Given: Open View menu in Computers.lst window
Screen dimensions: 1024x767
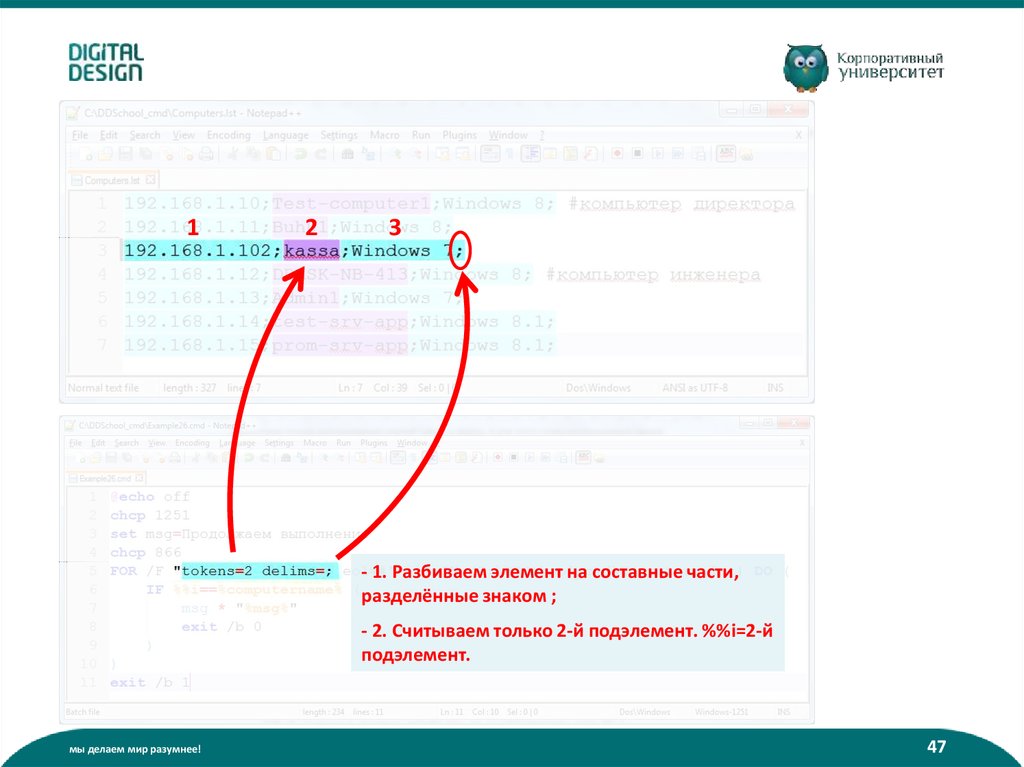Looking at the screenshot, I should point(184,135).
